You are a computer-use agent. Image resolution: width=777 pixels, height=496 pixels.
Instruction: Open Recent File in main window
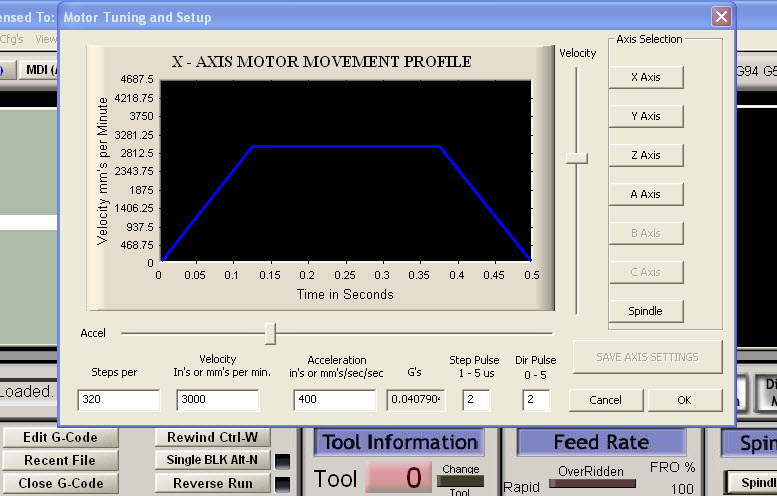pos(60,460)
